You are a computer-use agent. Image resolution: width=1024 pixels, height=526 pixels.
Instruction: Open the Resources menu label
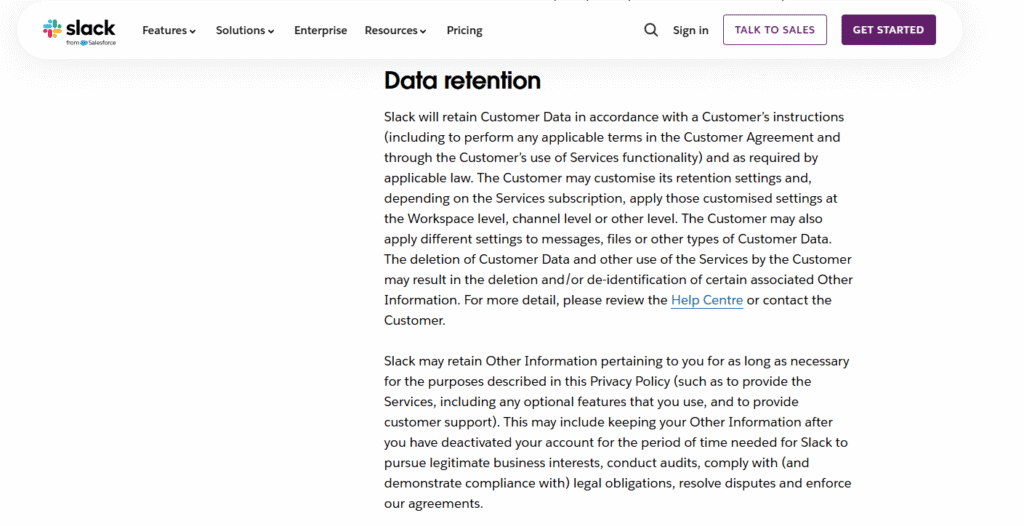pos(390,31)
